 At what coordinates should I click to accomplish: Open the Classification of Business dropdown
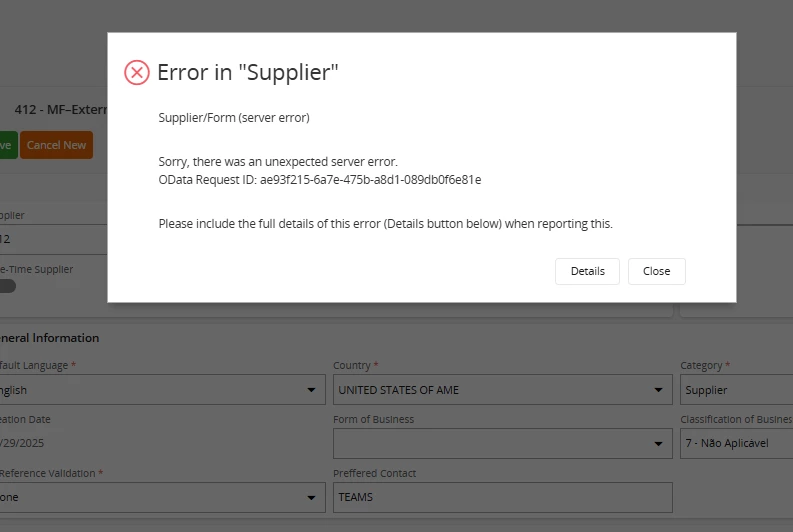click(736, 444)
